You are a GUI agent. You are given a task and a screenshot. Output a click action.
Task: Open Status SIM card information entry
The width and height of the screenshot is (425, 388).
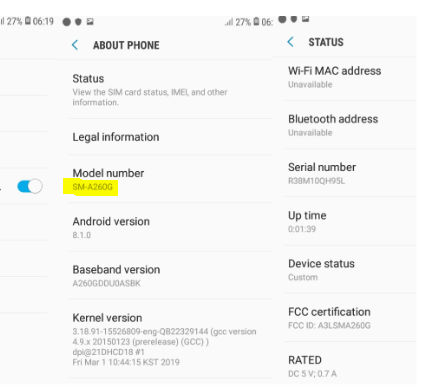[x=170, y=90]
